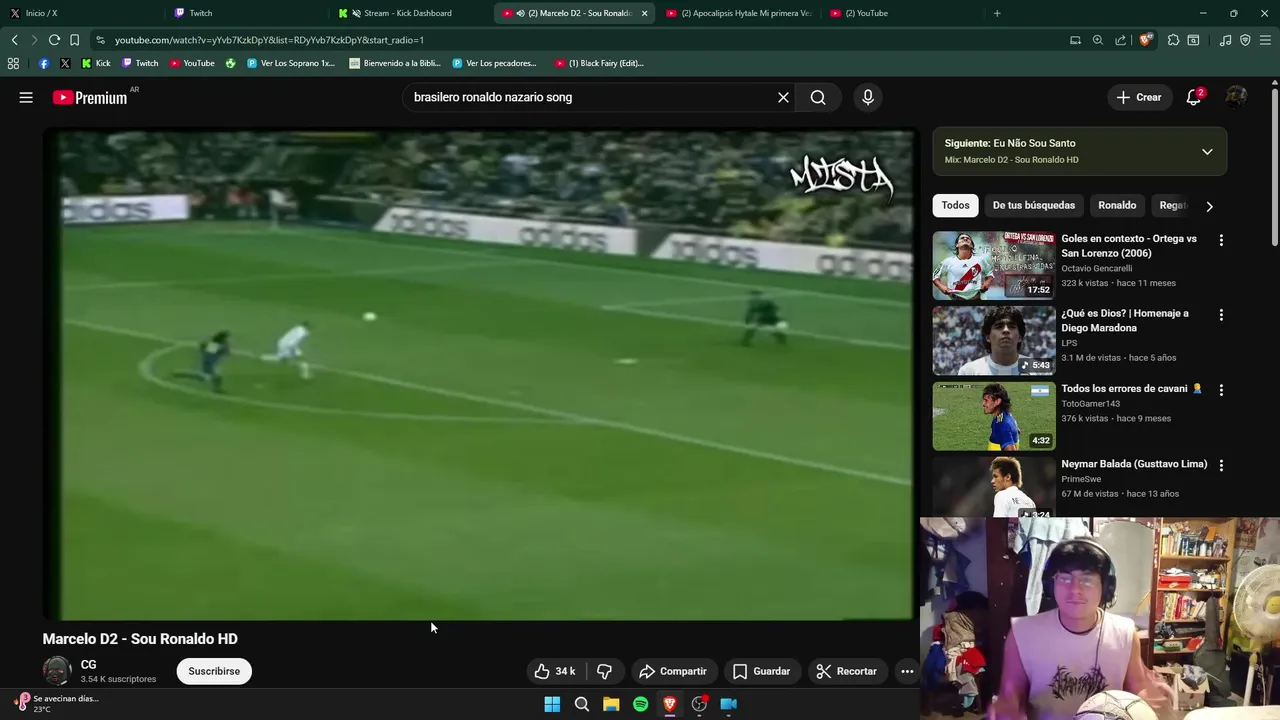
Task: Click the page vertical scrollbar
Action: [x=1274, y=165]
